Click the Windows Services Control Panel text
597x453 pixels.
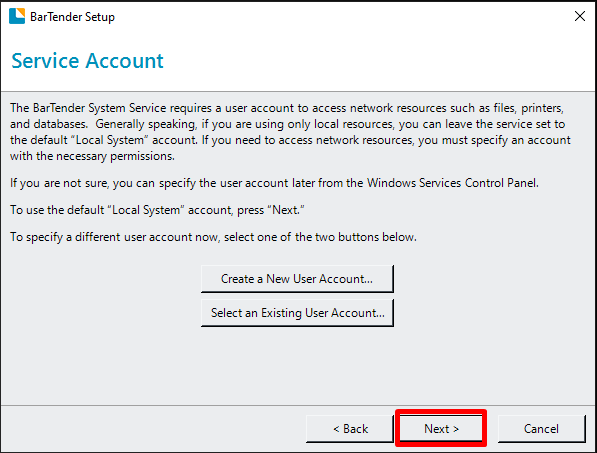coord(452,183)
